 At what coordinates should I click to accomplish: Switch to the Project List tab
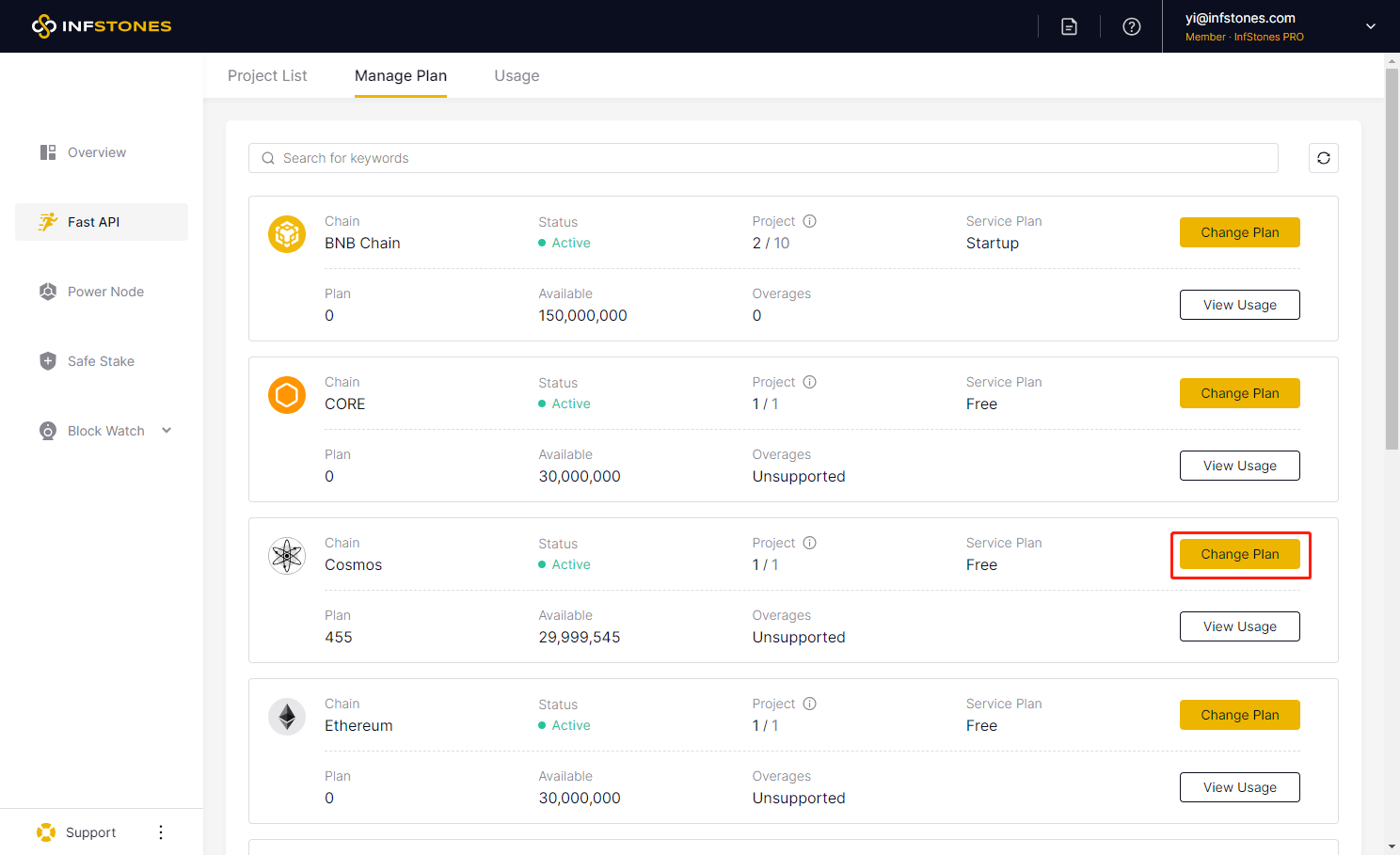pyautogui.click(x=267, y=75)
